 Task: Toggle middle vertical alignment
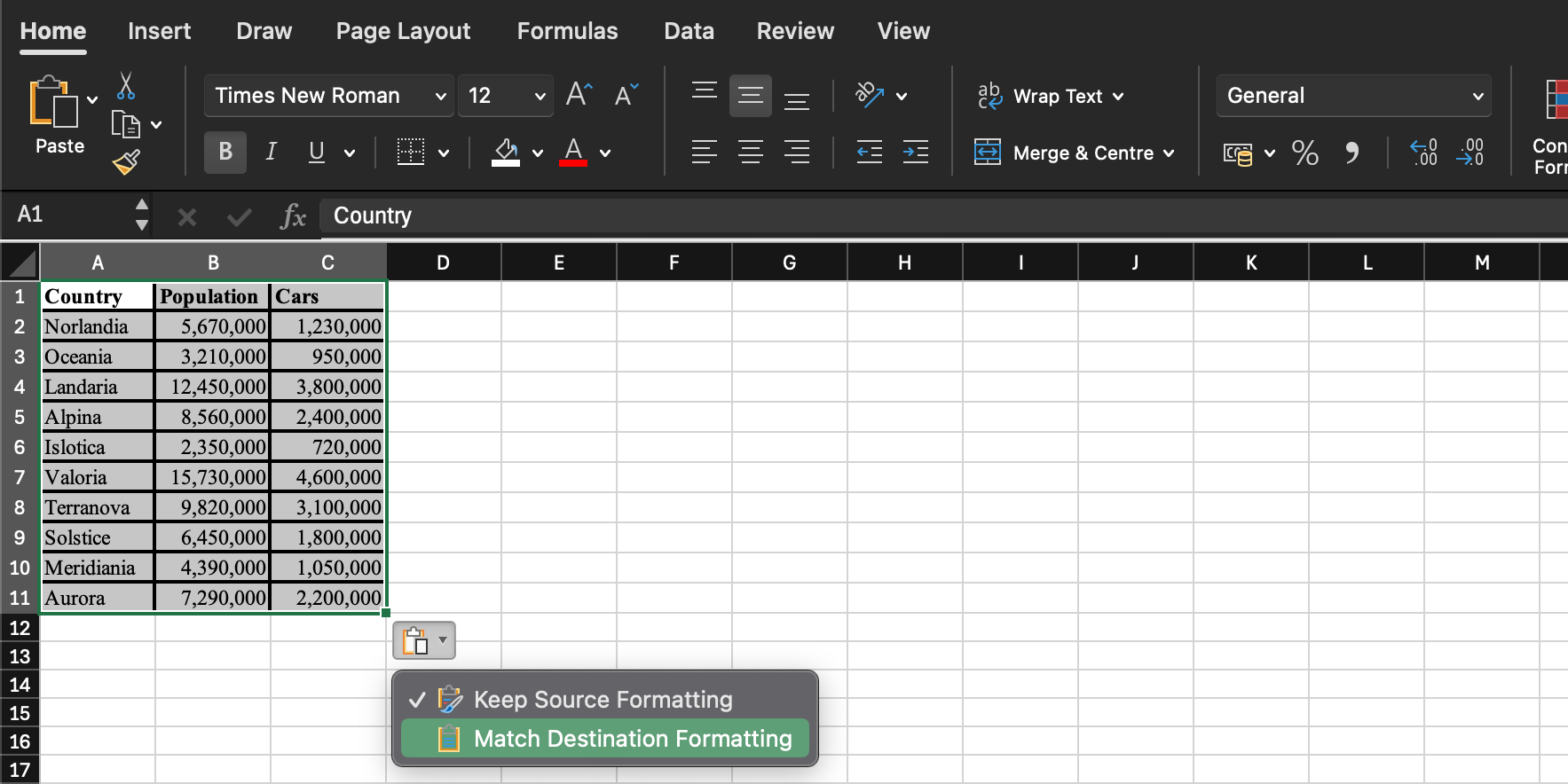(x=751, y=96)
